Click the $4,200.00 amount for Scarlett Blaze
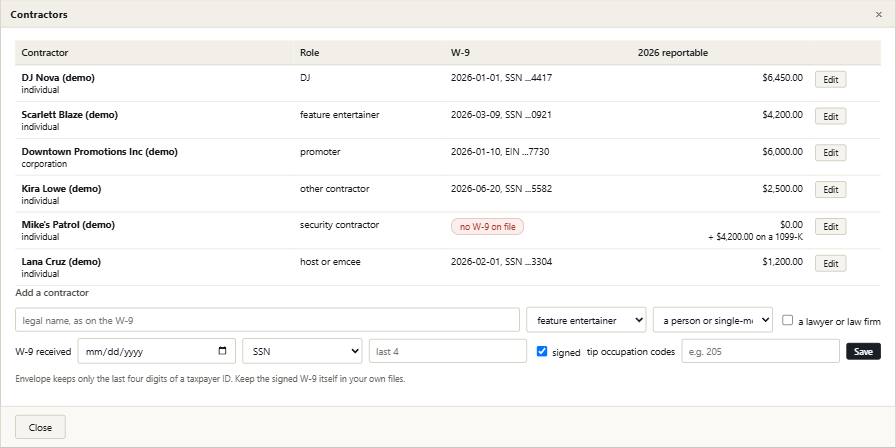896x448 pixels. 782,114
